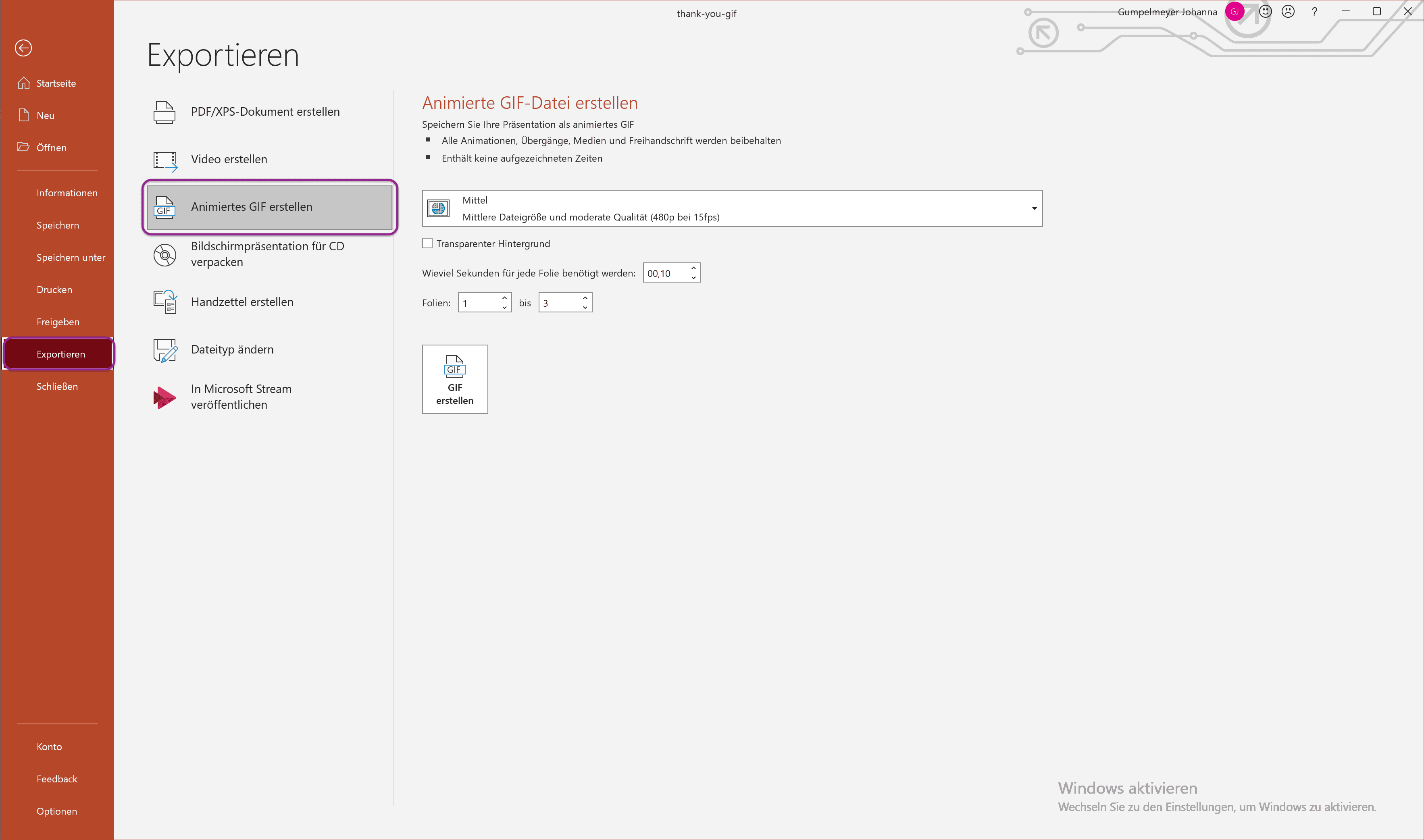Image resolution: width=1424 pixels, height=840 pixels.
Task: Enable Transparenter Hintergrund checkbox
Action: (x=427, y=243)
